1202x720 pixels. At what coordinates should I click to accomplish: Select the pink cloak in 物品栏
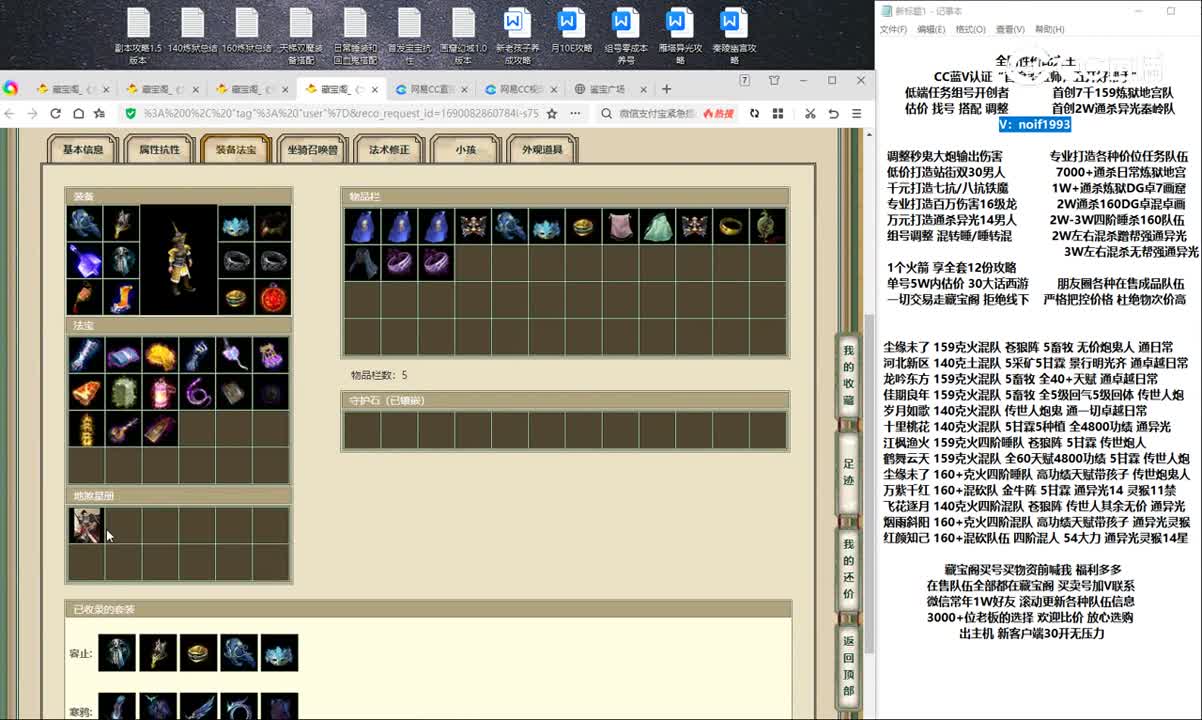[620, 226]
